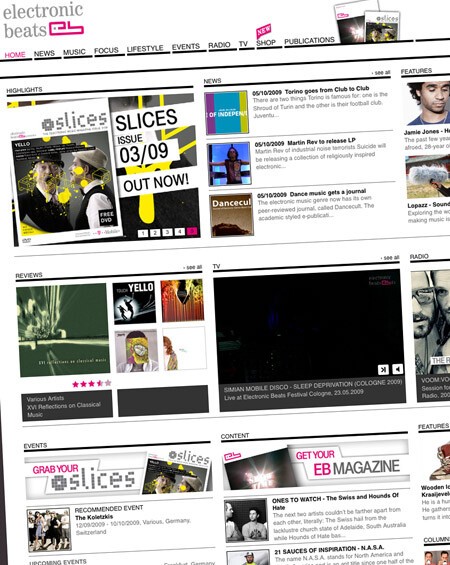Screen dimensions: 450x565
Task: Go to the PUBLICATIONS section
Action: [x=309, y=41]
